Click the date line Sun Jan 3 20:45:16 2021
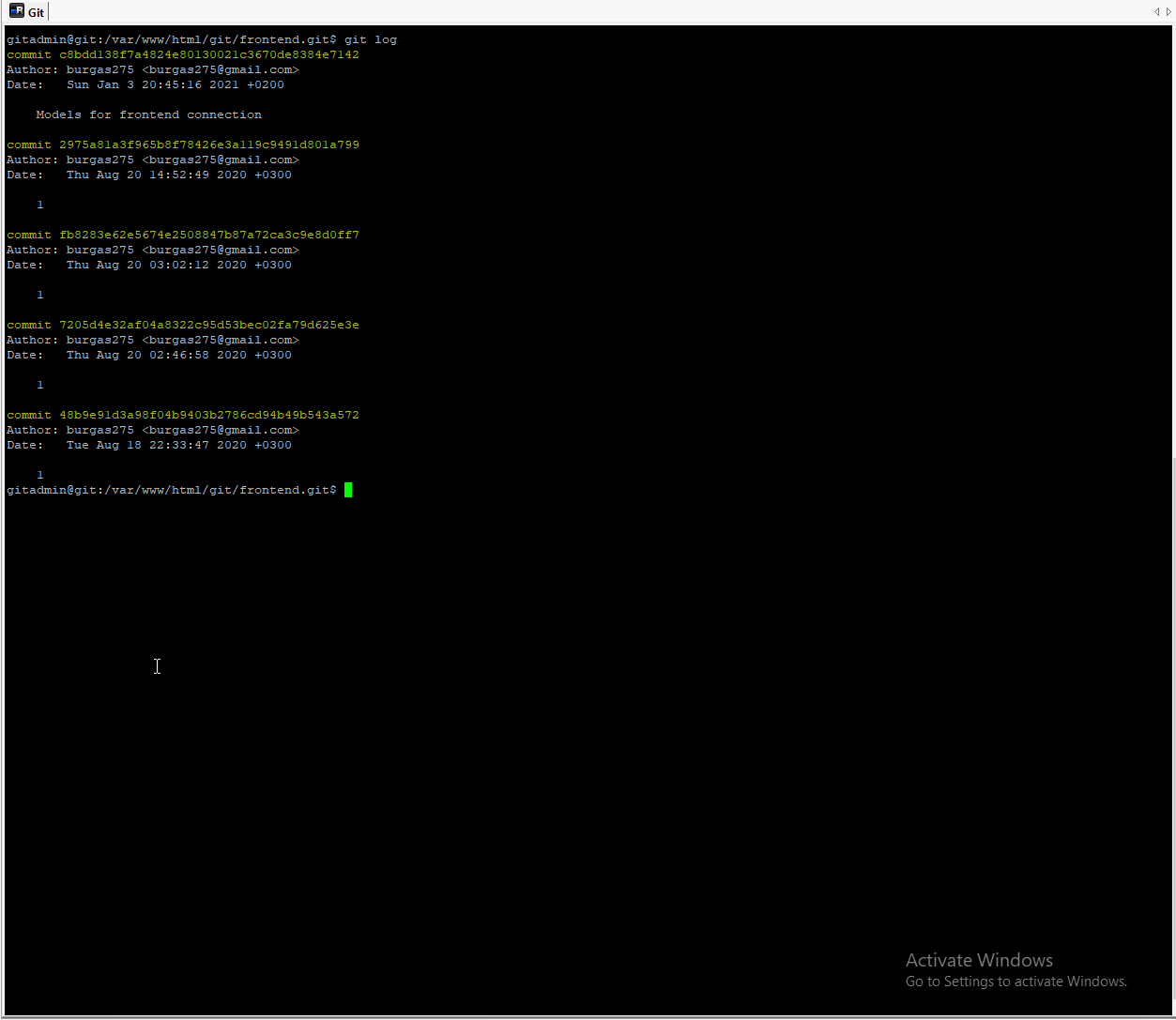Viewport: 1176px width, 1020px height. coord(145,84)
